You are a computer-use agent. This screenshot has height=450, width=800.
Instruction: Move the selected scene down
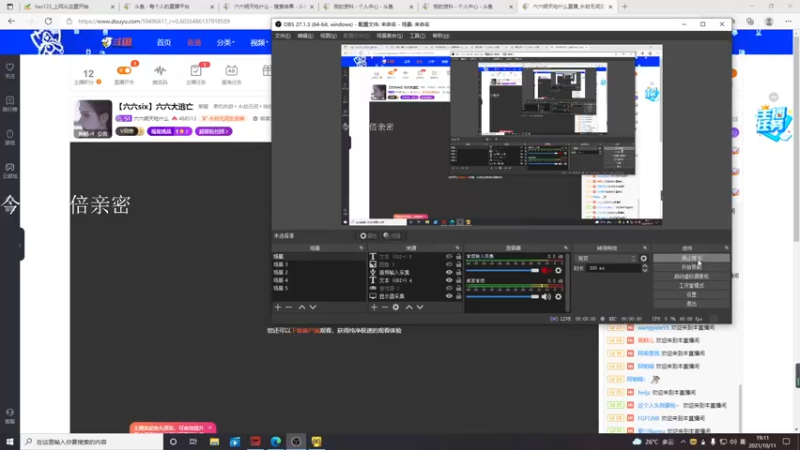[x=313, y=307]
